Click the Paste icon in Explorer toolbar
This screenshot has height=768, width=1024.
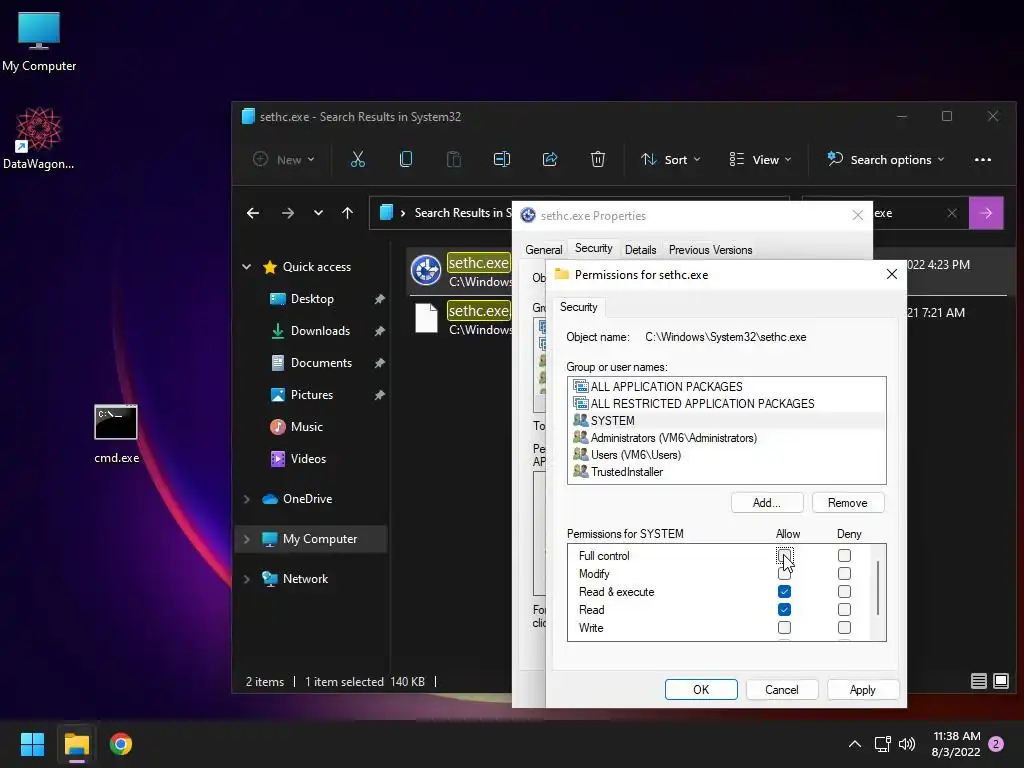click(x=454, y=159)
